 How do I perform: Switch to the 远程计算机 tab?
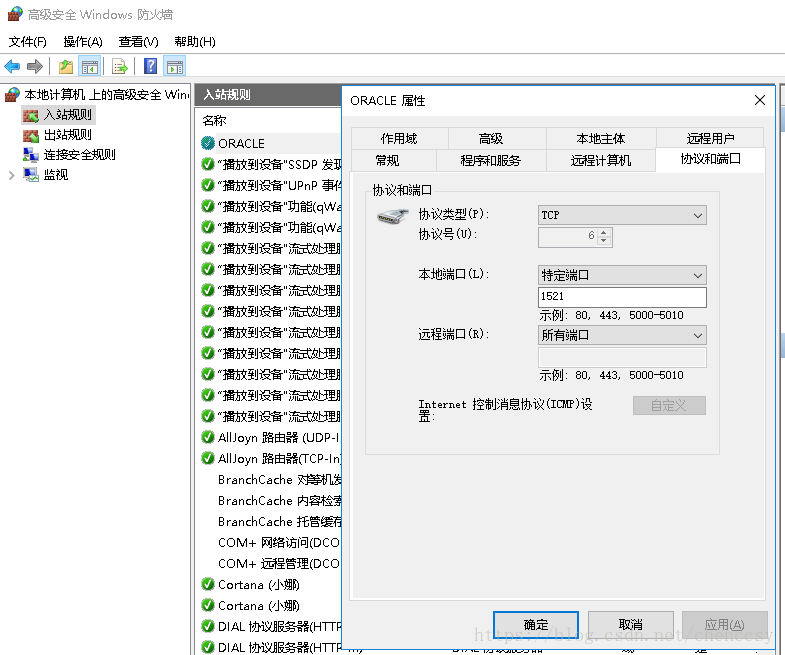(601, 160)
